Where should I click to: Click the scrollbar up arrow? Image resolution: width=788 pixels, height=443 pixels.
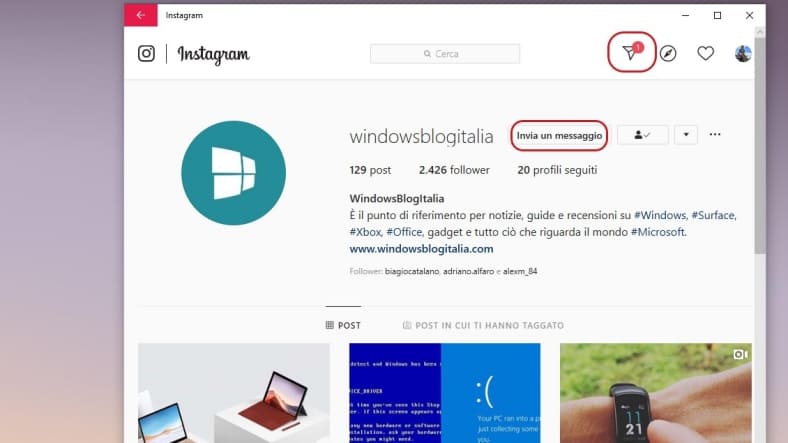tap(760, 32)
